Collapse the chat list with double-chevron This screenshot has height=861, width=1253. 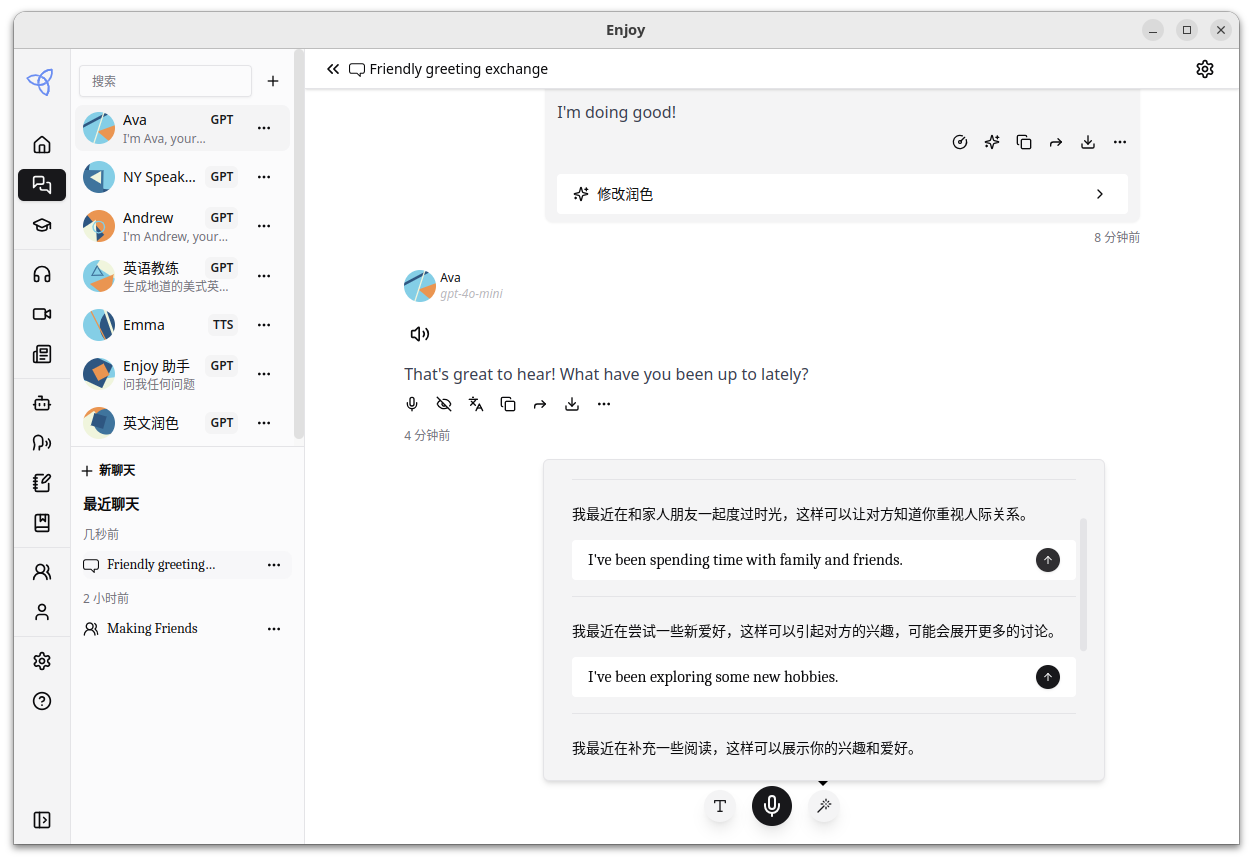pyautogui.click(x=333, y=68)
